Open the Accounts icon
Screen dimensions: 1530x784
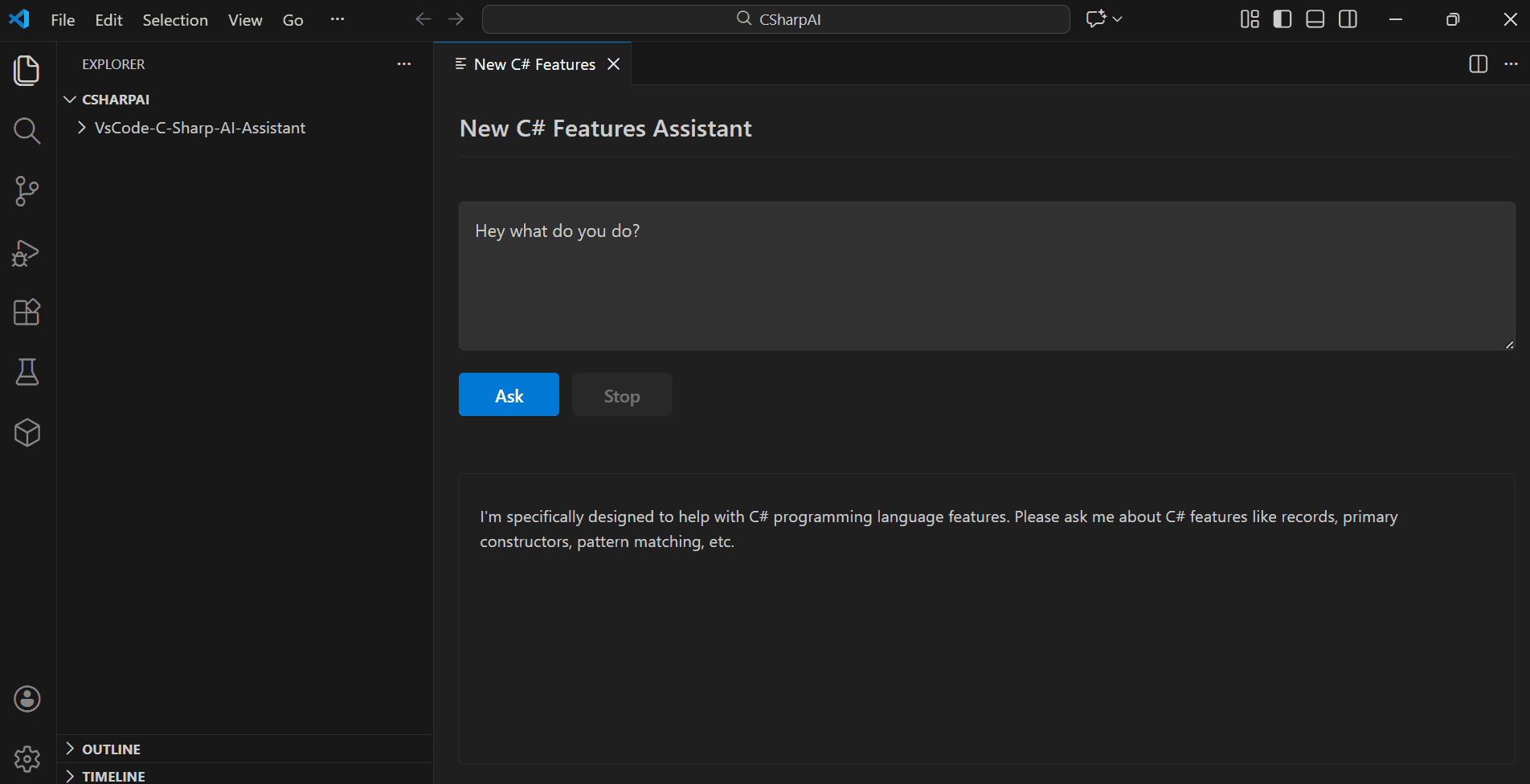(x=27, y=699)
